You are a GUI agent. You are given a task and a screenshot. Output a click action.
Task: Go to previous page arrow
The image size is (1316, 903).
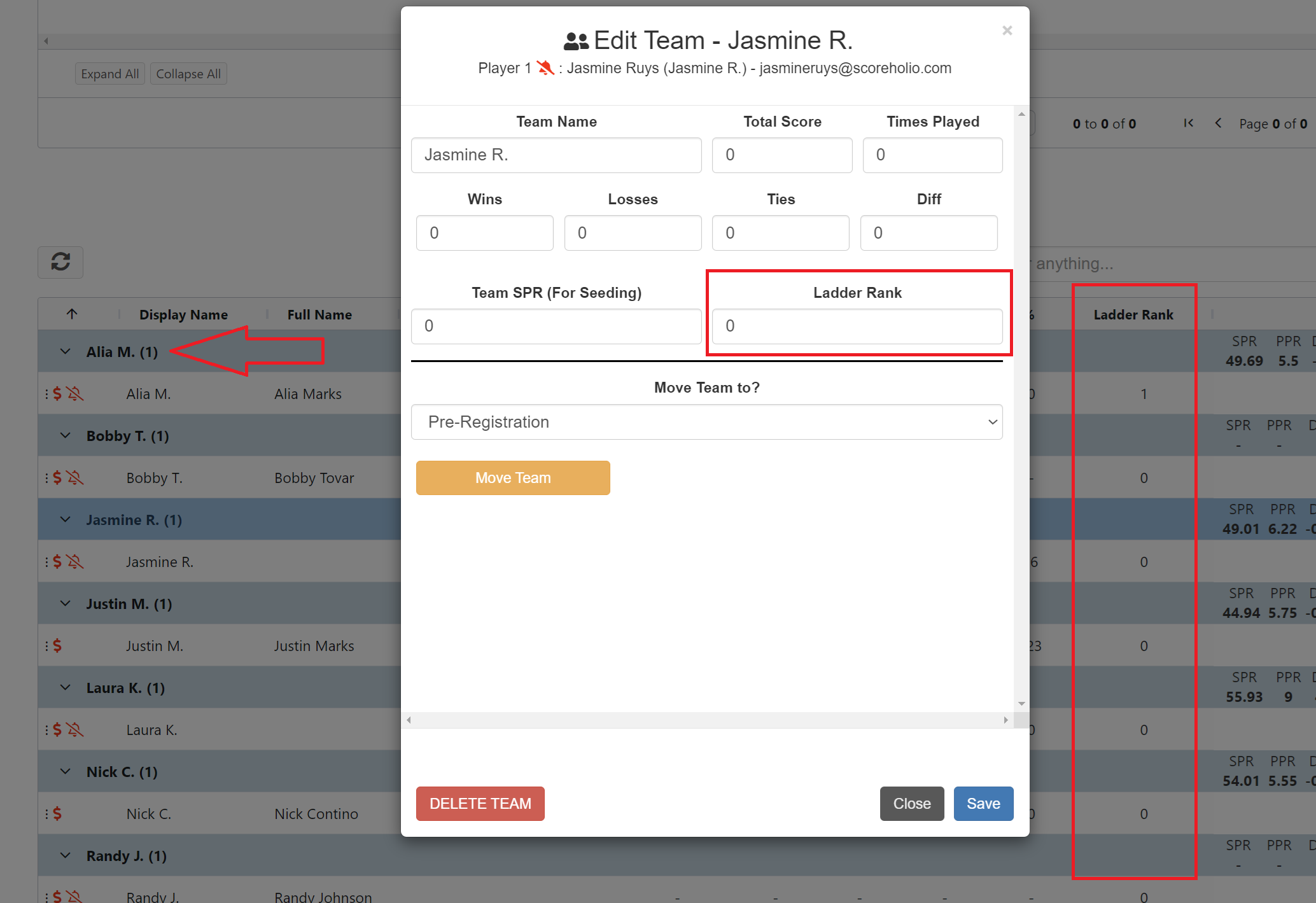[x=1218, y=123]
